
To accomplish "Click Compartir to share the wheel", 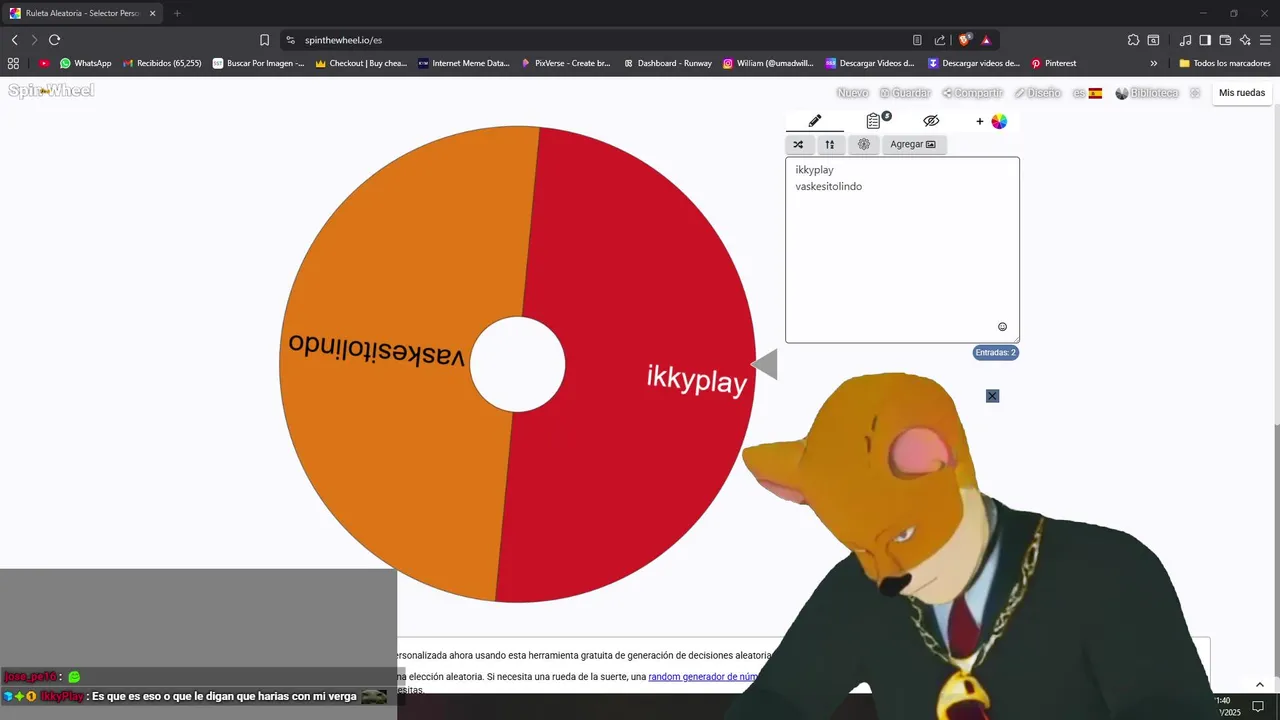I will click(x=972, y=93).
